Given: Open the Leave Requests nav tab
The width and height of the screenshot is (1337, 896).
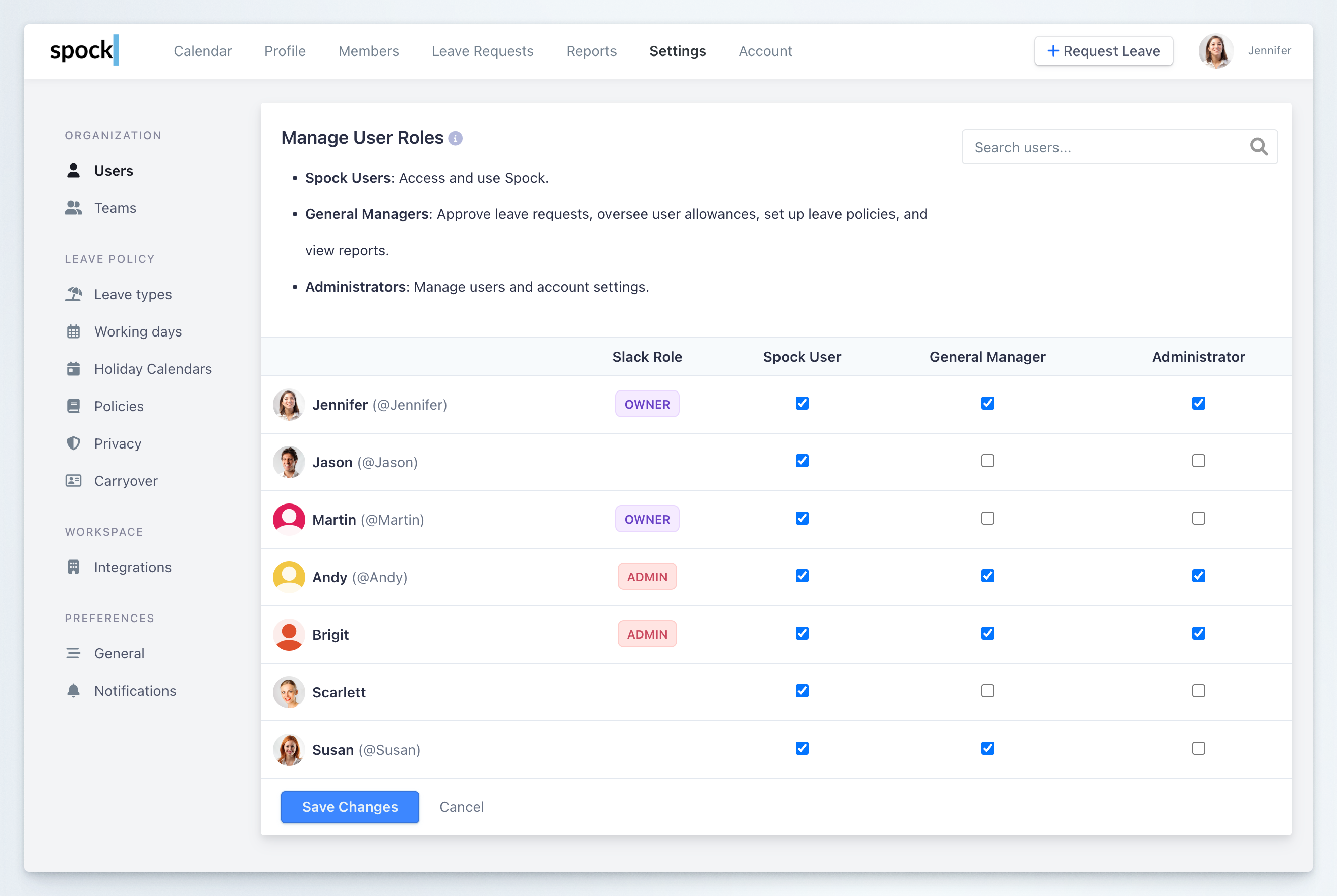Looking at the screenshot, I should point(482,51).
